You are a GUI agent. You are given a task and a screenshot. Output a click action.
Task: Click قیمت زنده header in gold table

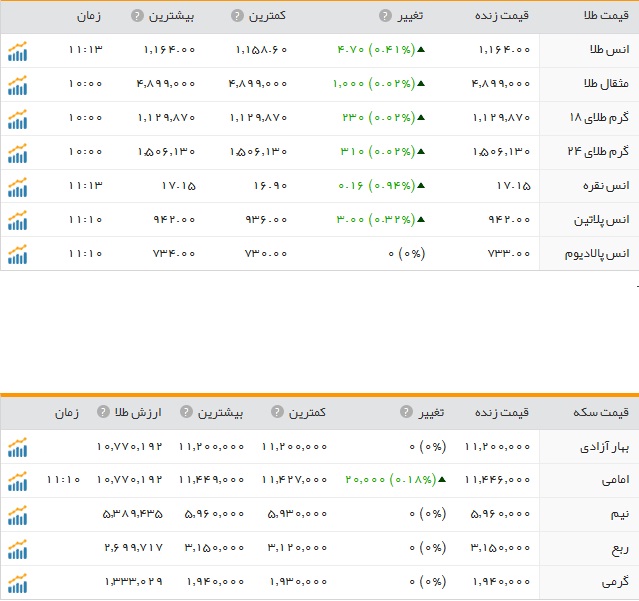click(502, 16)
